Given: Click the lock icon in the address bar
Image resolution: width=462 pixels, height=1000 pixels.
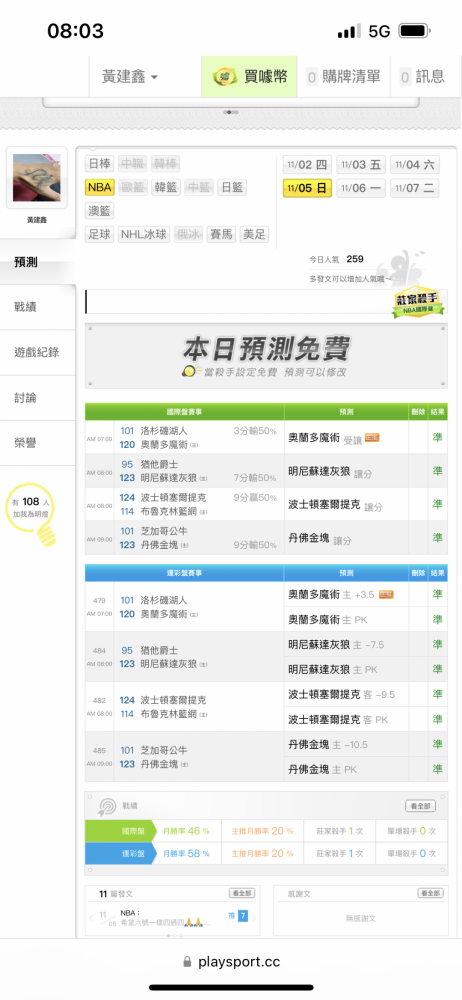Looking at the screenshot, I should pos(187,962).
